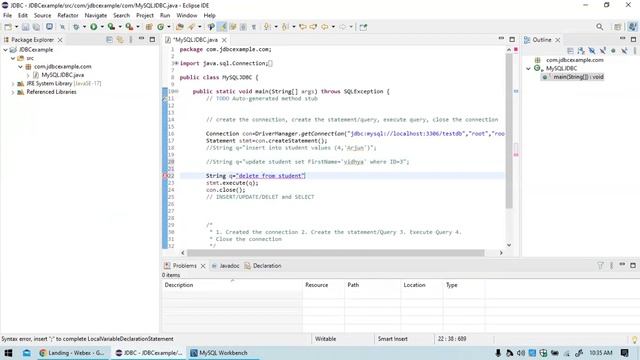Toggle Hide Fields in Outline
This screenshot has height=360, width=640.
(x=591, y=51)
